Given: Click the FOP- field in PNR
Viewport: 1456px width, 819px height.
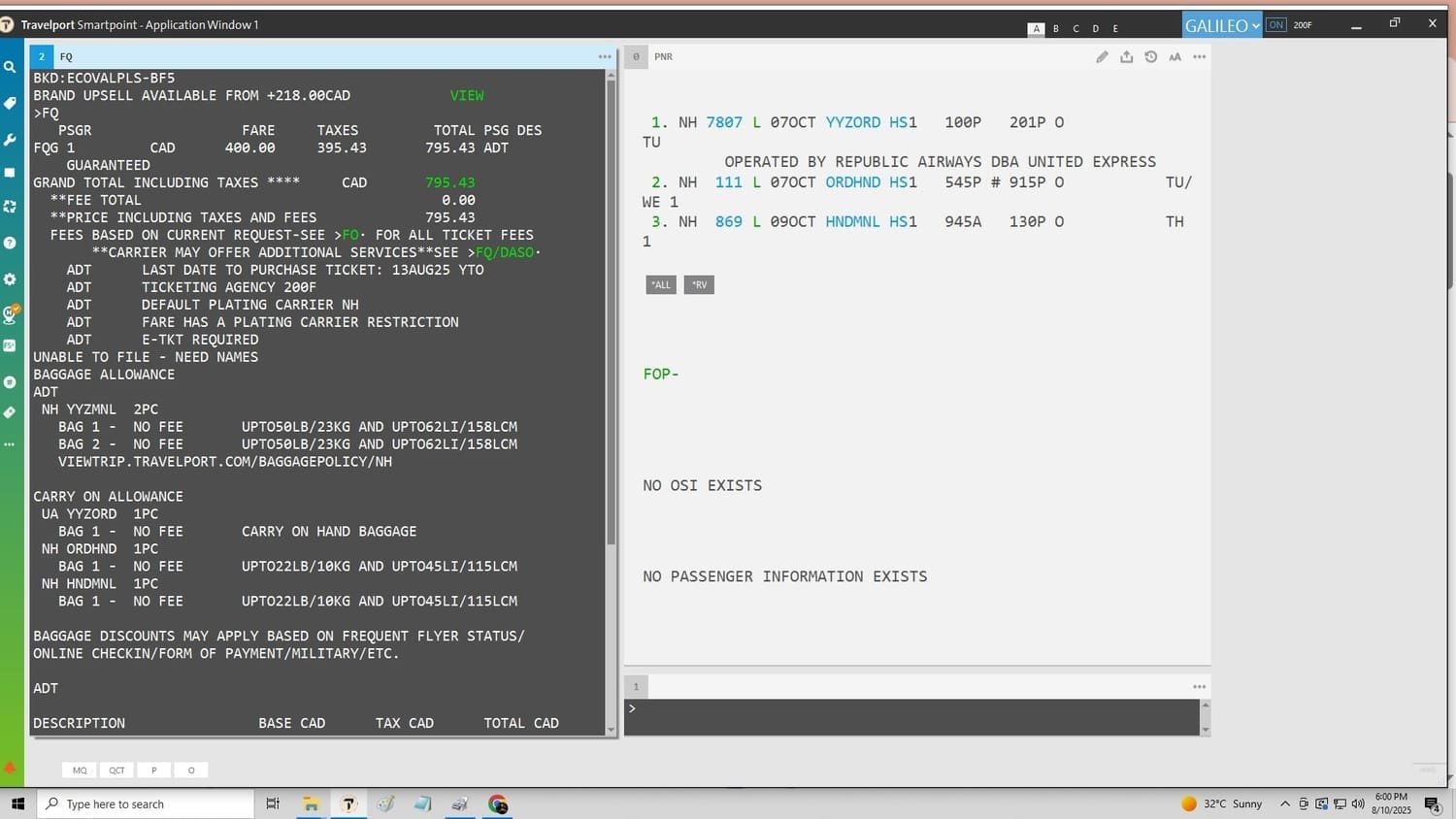Looking at the screenshot, I should pos(661,374).
